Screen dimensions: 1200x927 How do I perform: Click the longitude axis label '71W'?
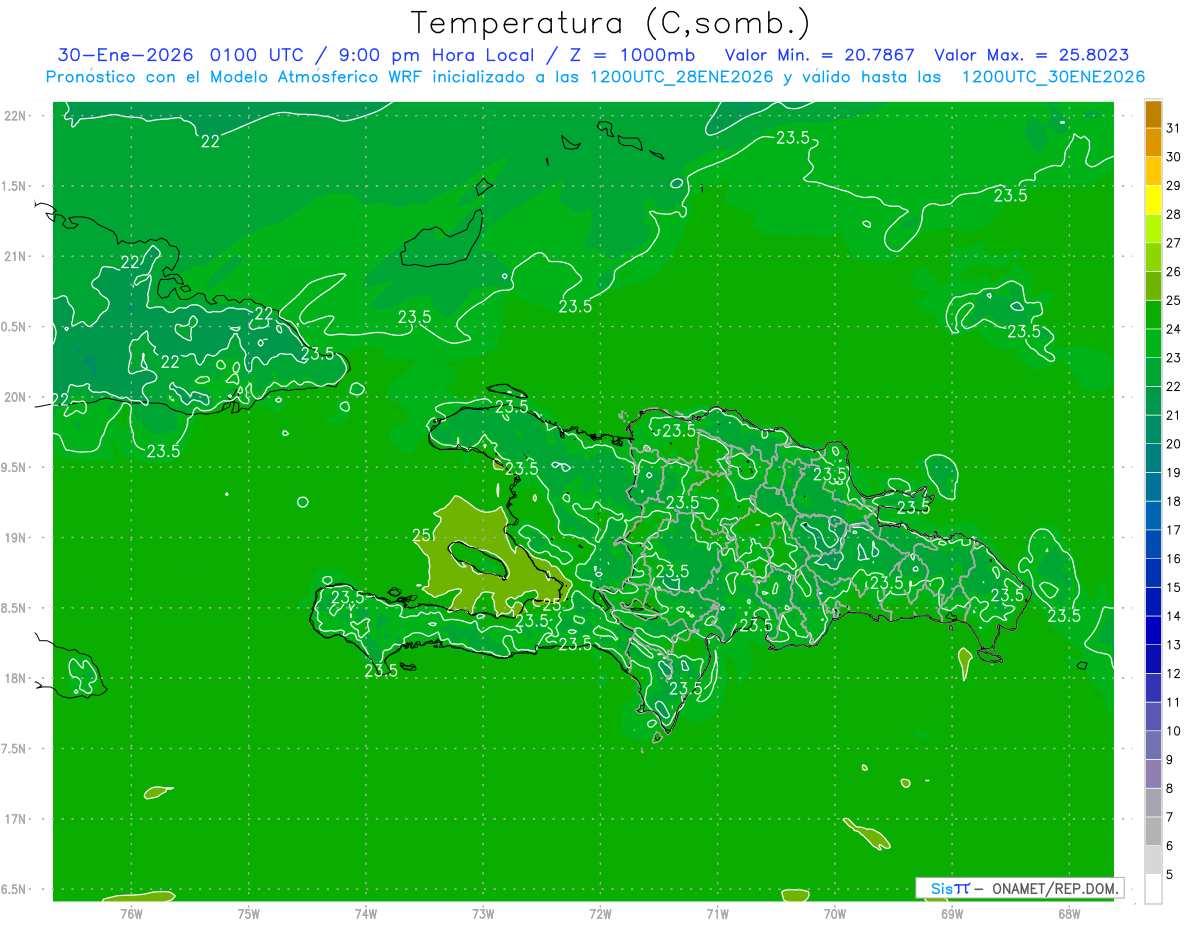(x=717, y=914)
